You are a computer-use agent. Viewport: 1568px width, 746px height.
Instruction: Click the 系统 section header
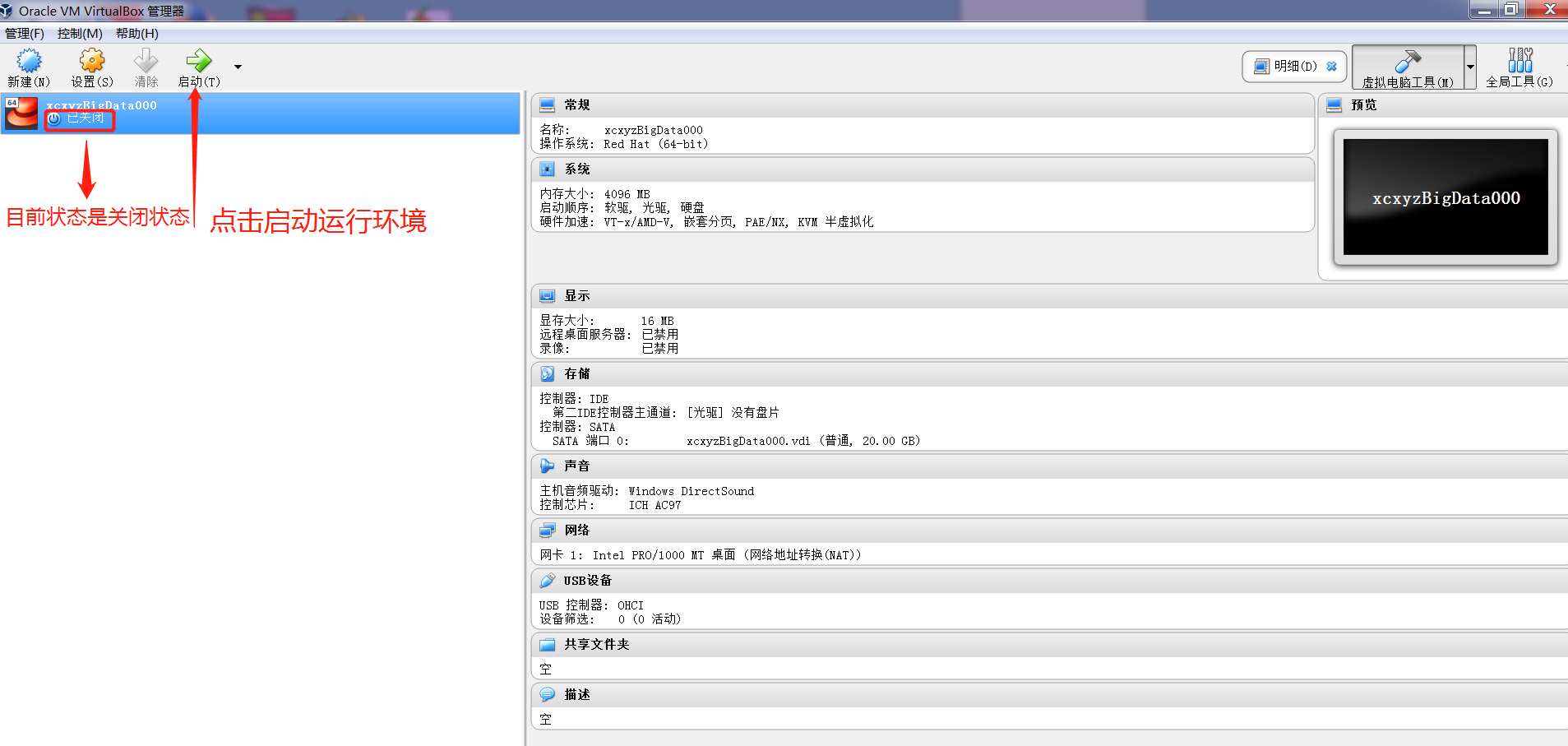click(x=923, y=169)
